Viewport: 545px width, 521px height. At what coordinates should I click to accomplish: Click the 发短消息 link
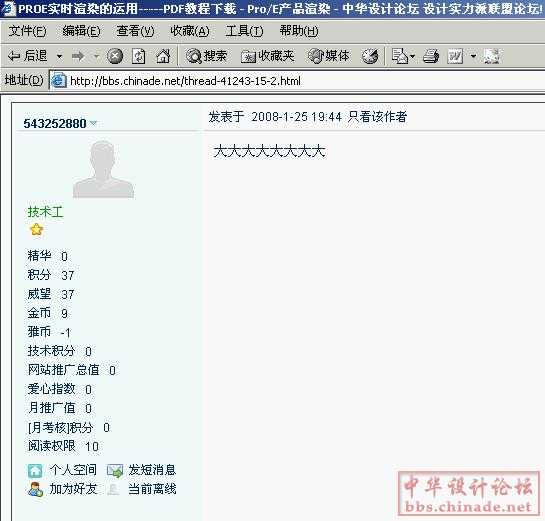(x=152, y=470)
